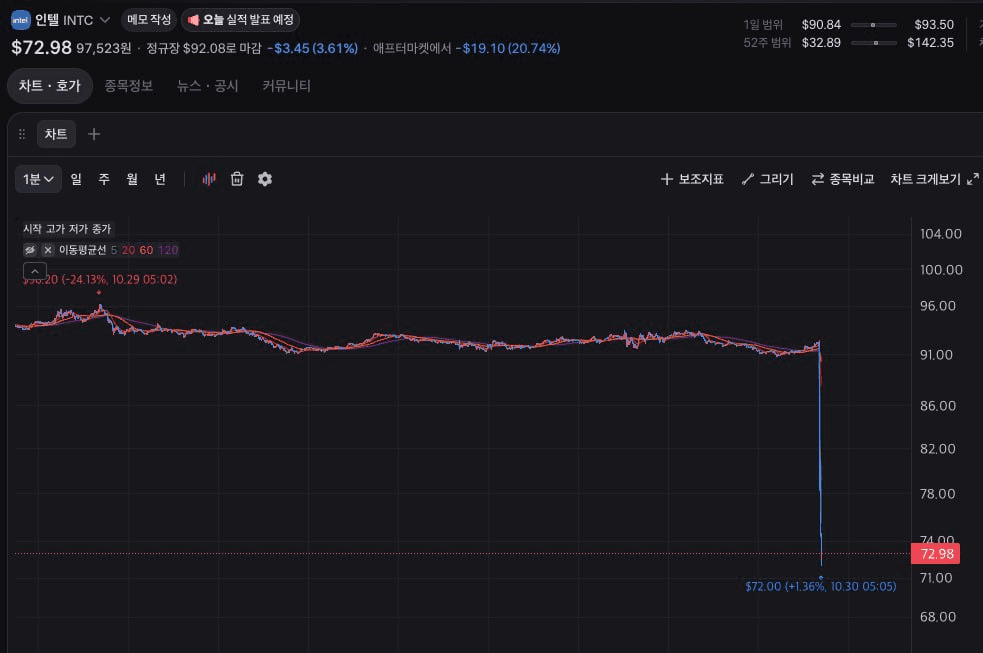This screenshot has width=983, height=653.
Task: Click the $142.35 52-week high value
Action: coord(930,43)
